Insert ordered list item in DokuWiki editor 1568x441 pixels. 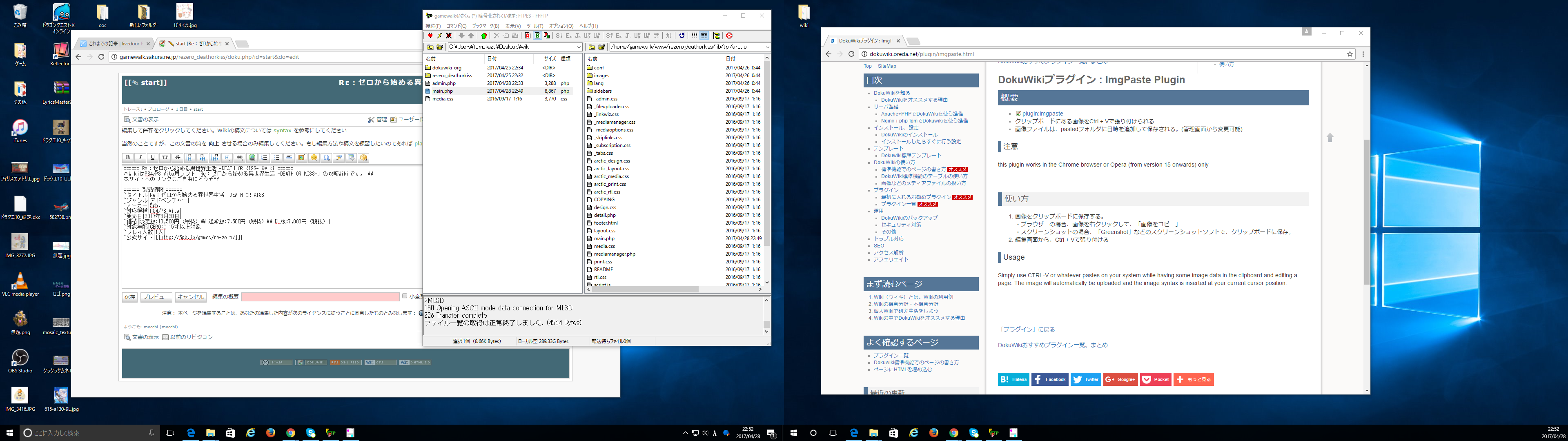(x=264, y=158)
